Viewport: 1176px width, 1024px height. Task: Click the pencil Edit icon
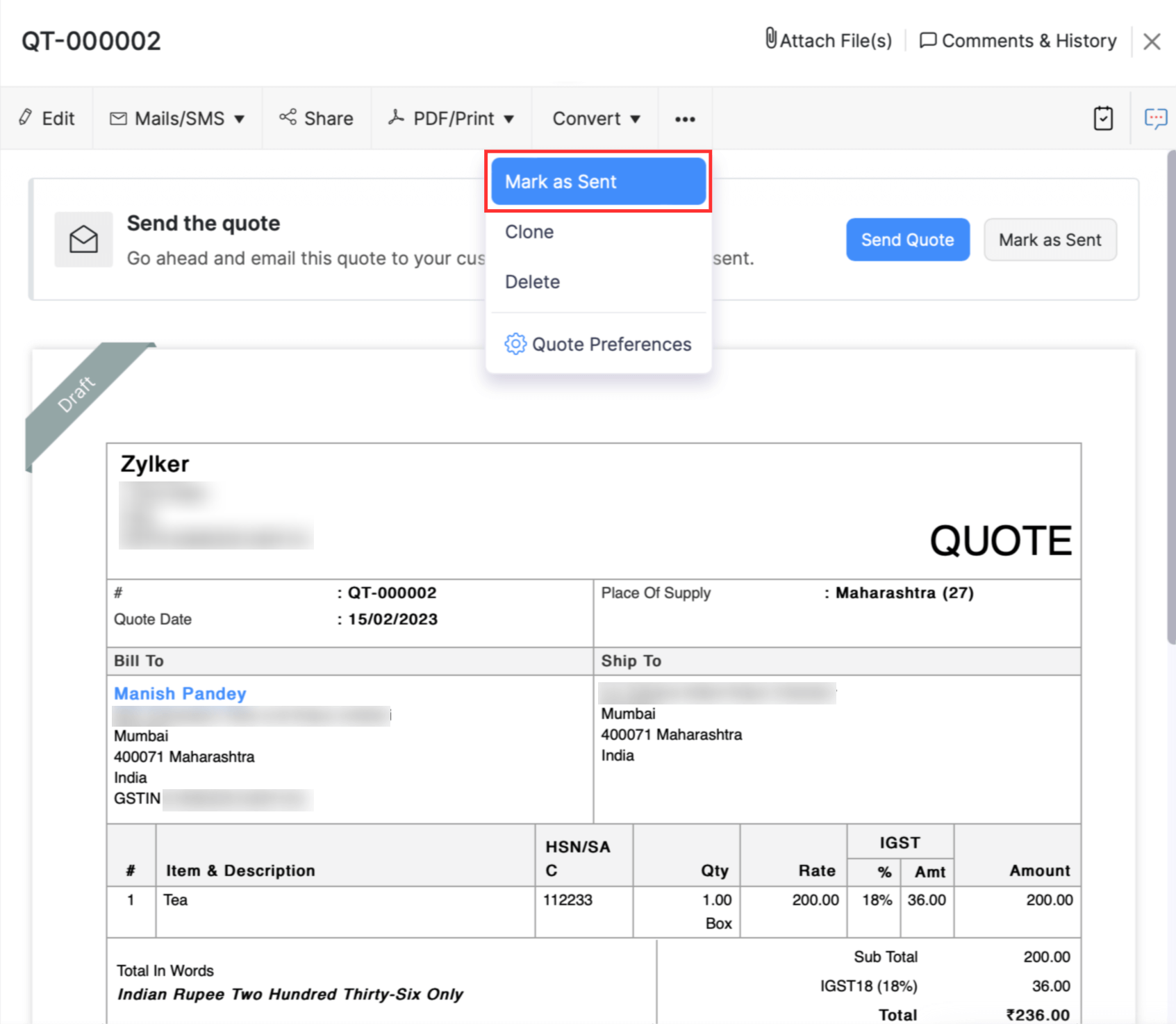click(x=26, y=117)
